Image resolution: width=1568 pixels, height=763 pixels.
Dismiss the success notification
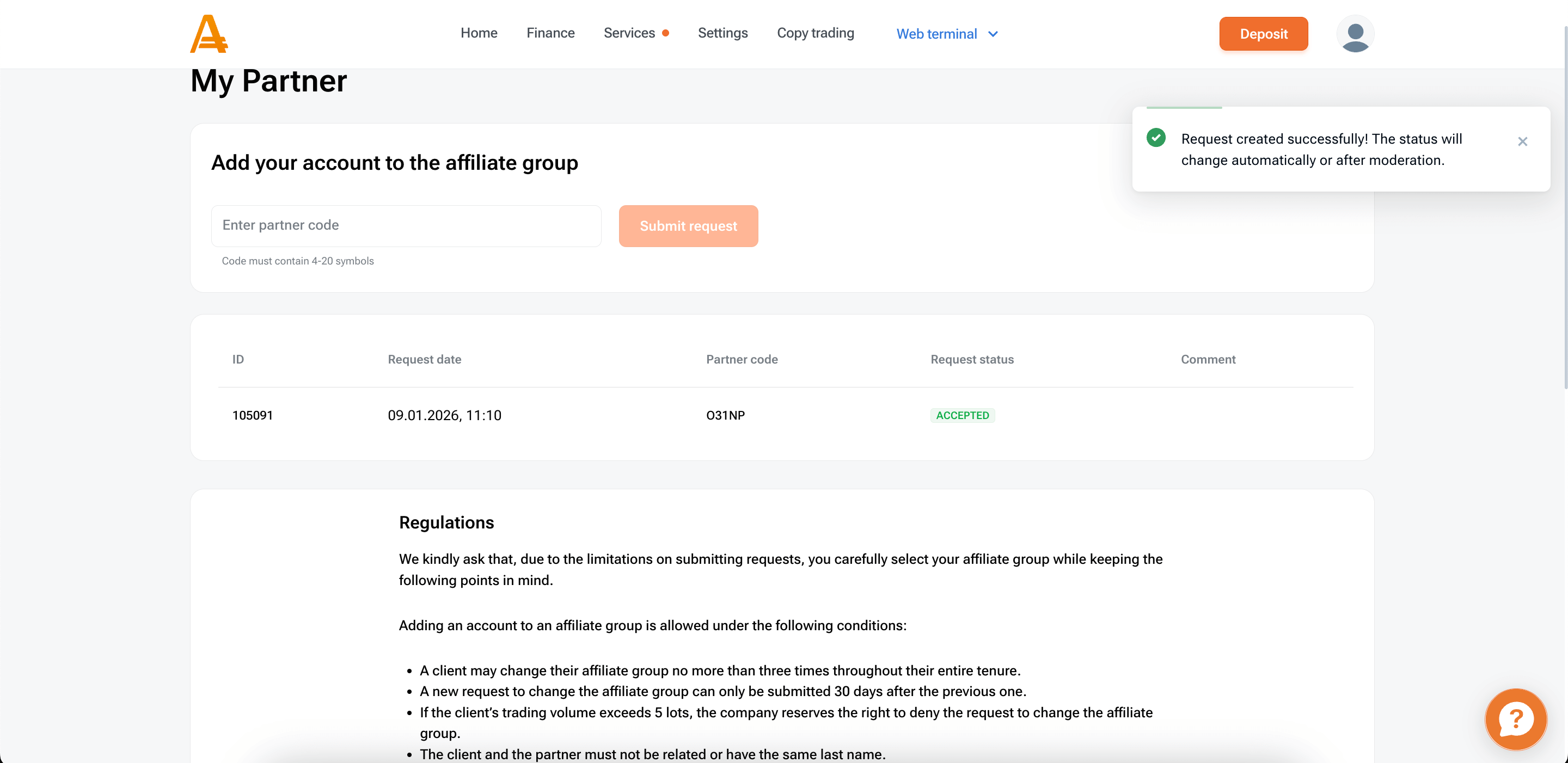pos(1522,141)
